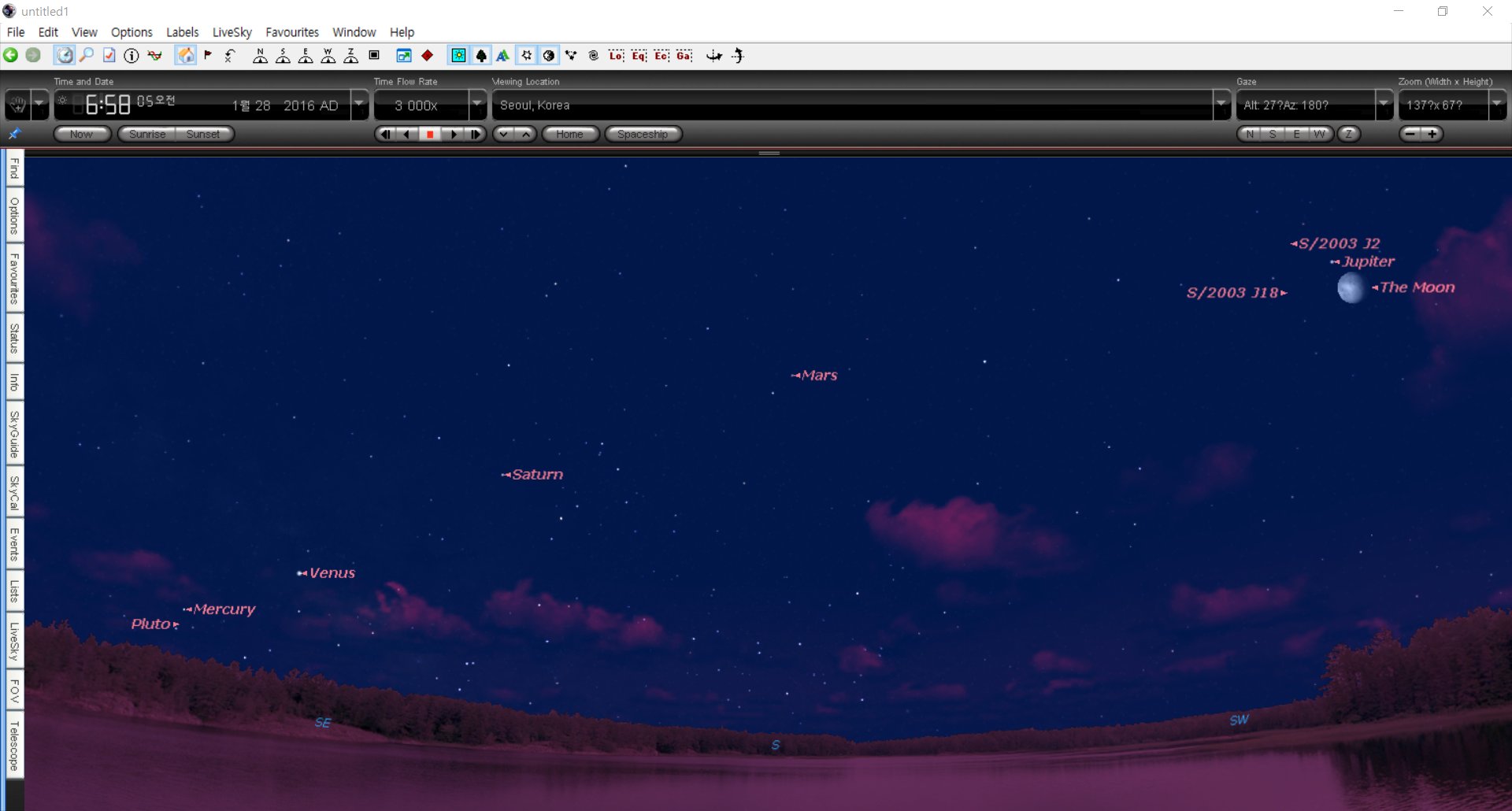Image resolution: width=1512 pixels, height=811 pixels.
Task: Open the object Info icon
Action: click(132, 55)
